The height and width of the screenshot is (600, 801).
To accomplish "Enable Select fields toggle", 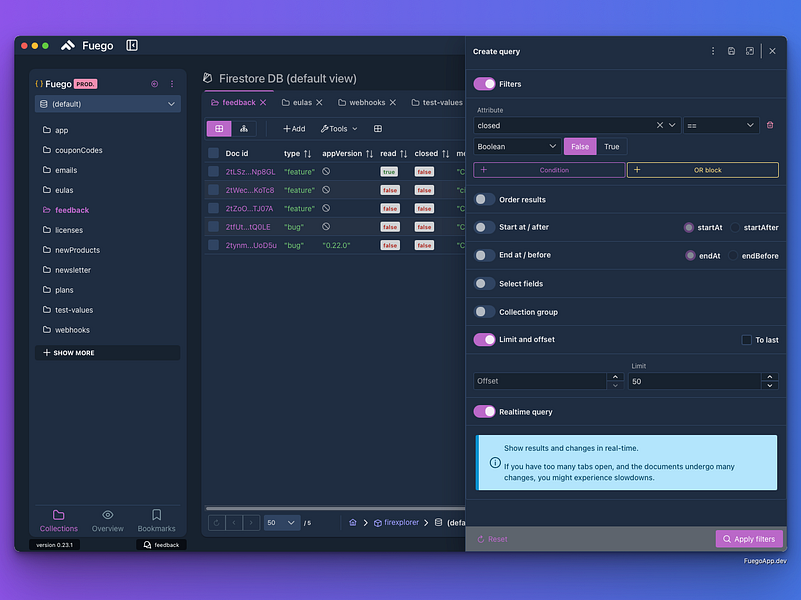I will point(484,283).
